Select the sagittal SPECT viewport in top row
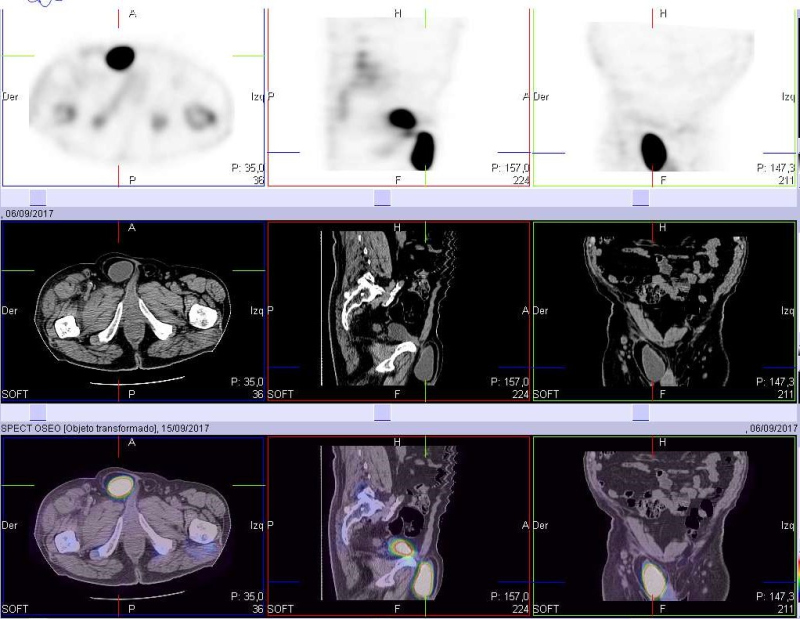Image resolution: width=800 pixels, height=619 pixels. pyautogui.click(x=398, y=97)
